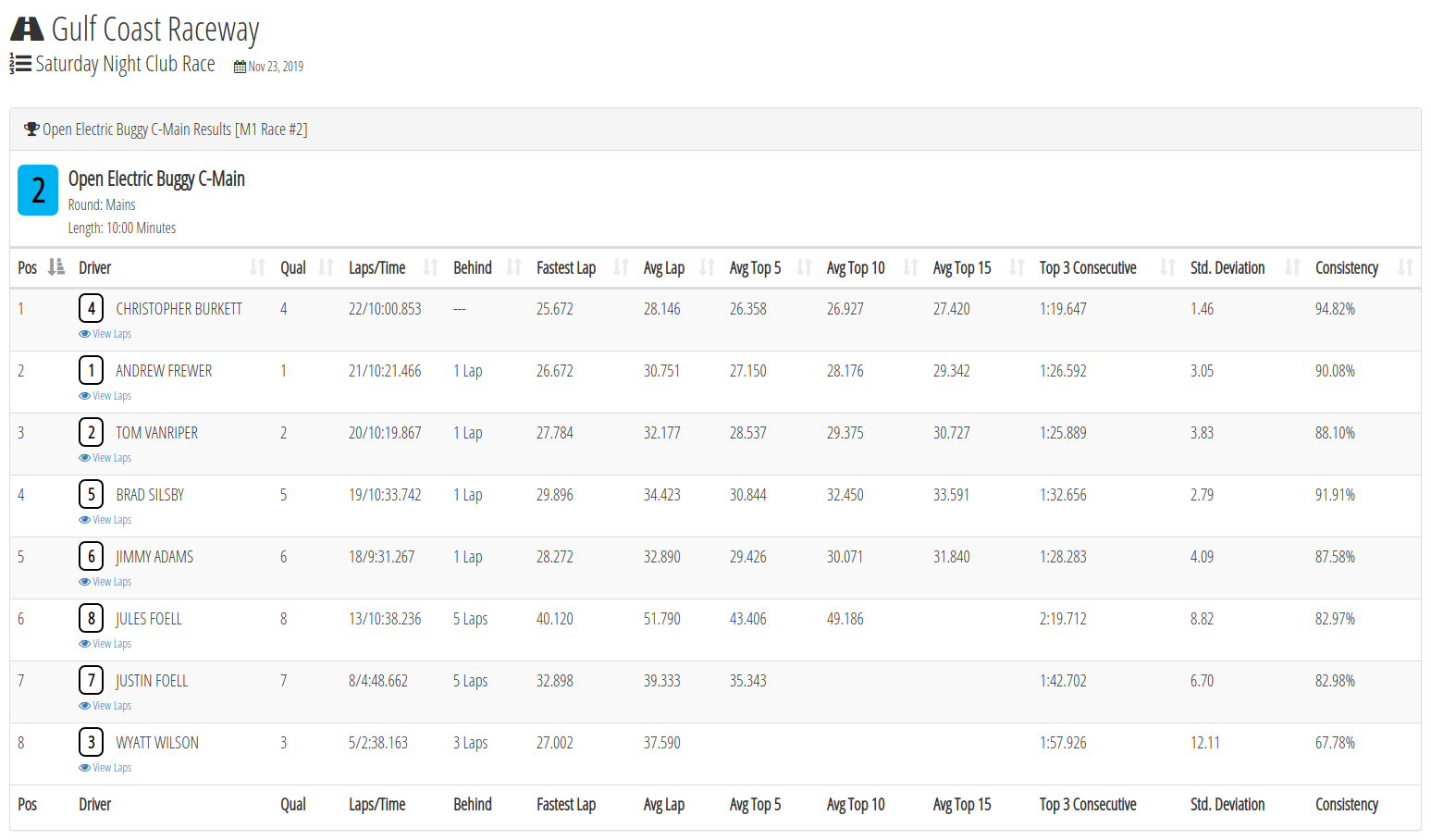This screenshot has width=1431, height=840.
Task: Click the 8.82 standard deviation value
Action: click(x=1203, y=619)
